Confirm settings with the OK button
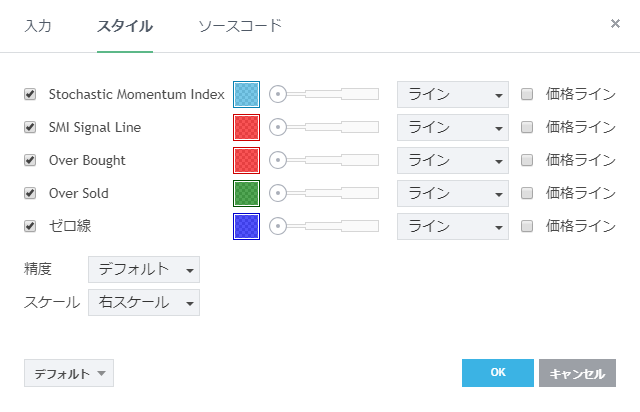640x412 pixels. [498, 373]
